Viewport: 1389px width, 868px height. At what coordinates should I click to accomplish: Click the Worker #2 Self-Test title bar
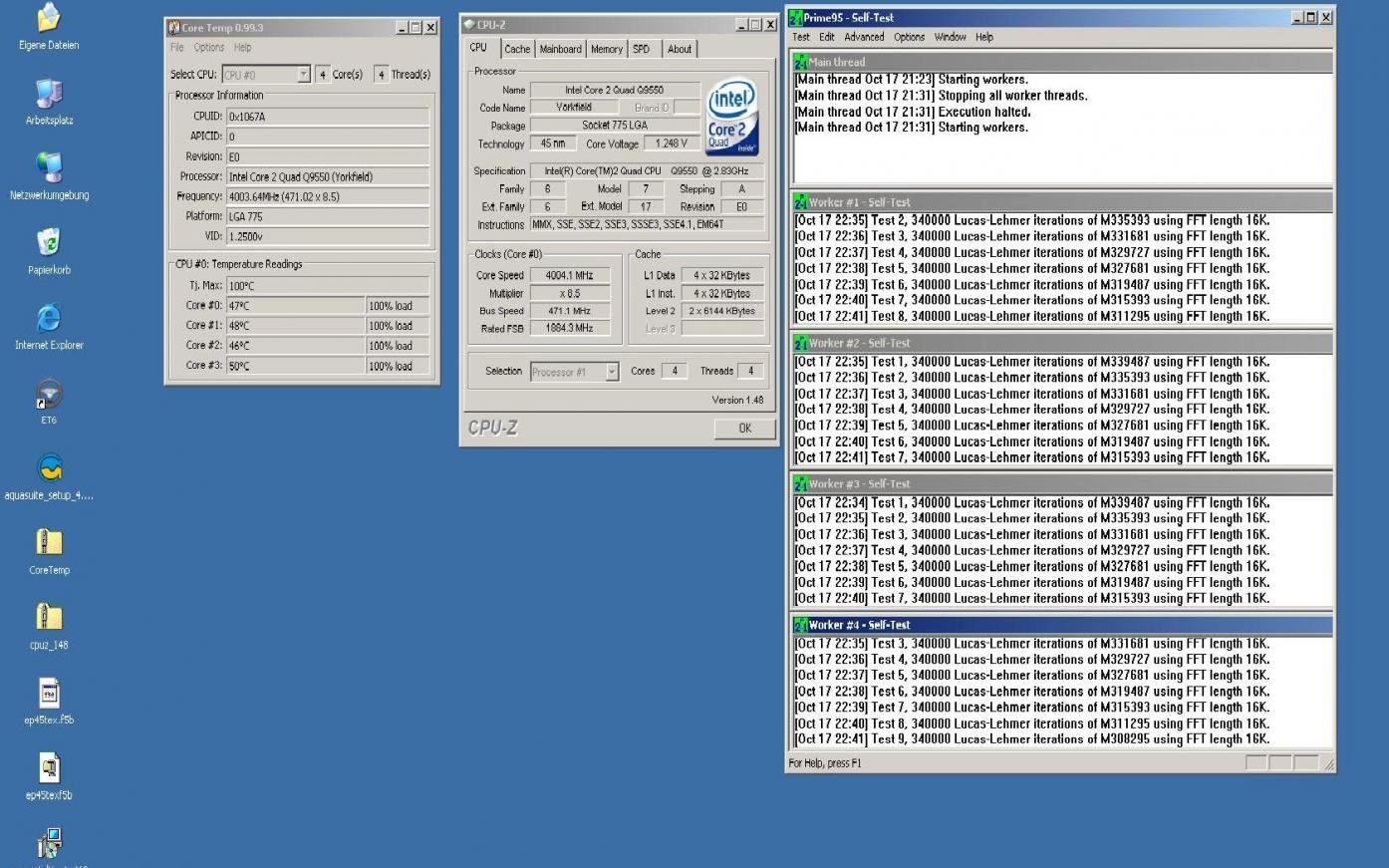[x=1063, y=343]
